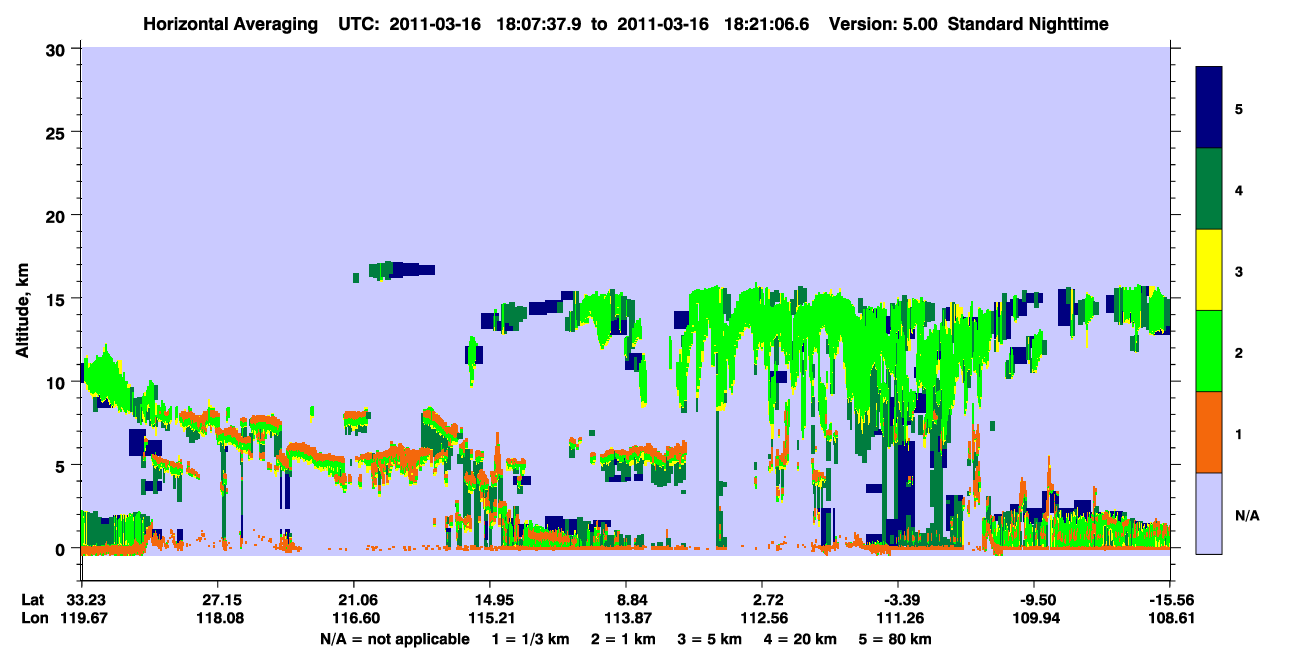Click the 0 km altitude tick label
The image size is (1300, 667).
[x=63, y=548]
